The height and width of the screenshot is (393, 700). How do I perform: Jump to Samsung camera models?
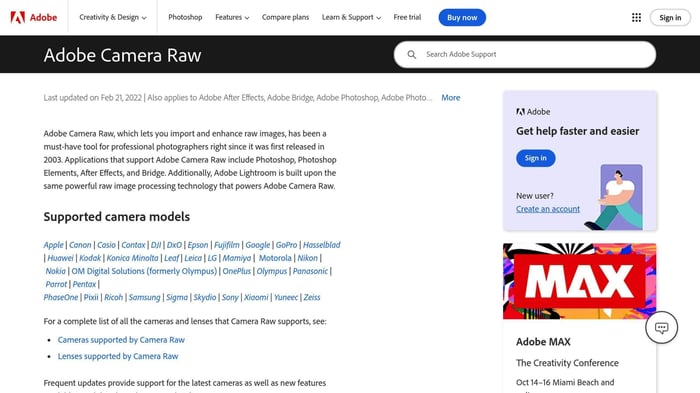click(144, 297)
